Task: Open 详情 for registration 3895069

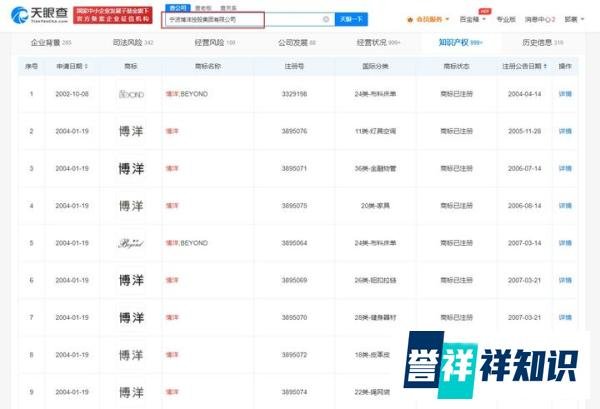Action: [565, 280]
